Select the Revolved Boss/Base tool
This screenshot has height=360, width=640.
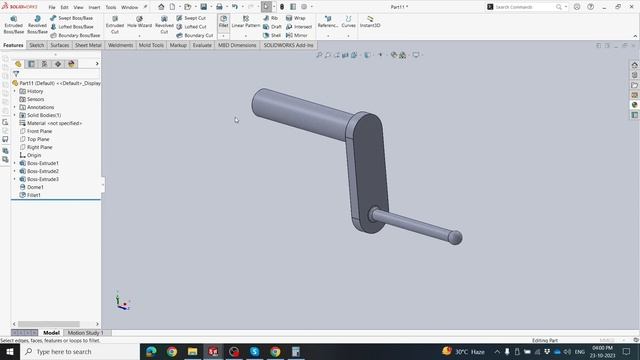(x=37, y=24)
